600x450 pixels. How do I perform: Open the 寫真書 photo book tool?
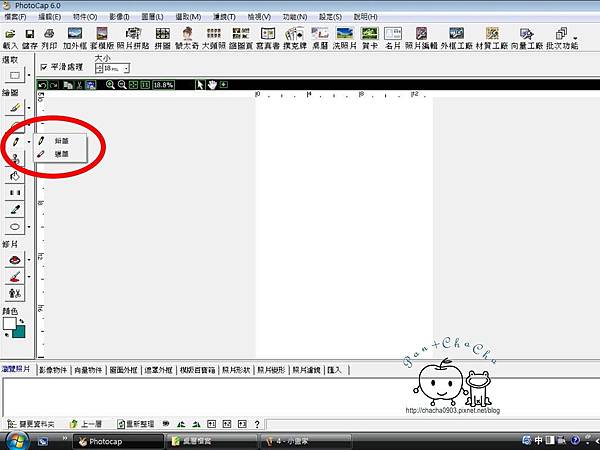click(x=268, y=39)
